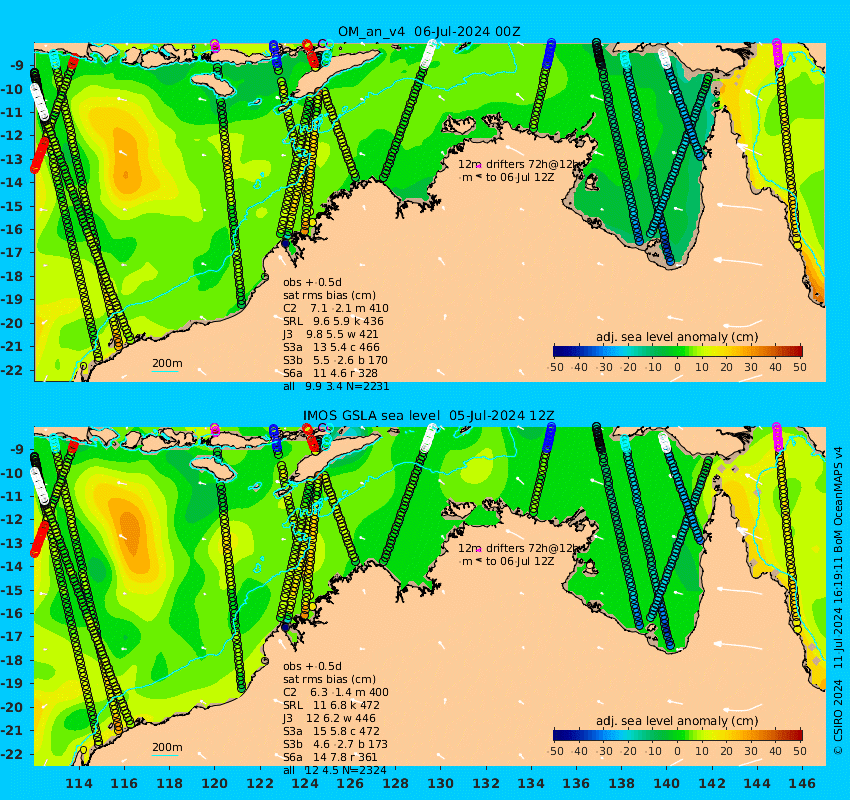Click the '0' tick label on the bottom colorbar

(x=678, y=751)
